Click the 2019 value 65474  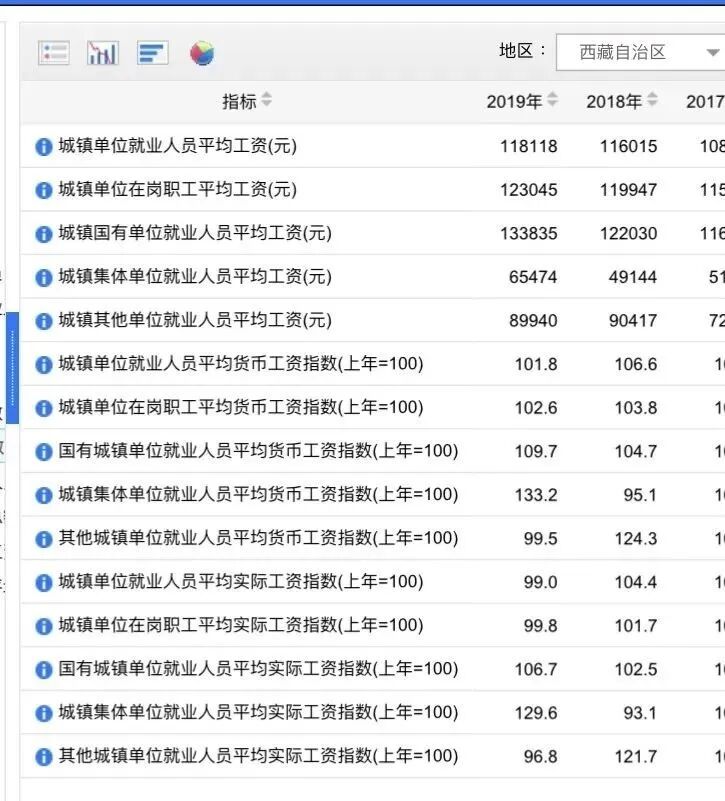[533, 277]
